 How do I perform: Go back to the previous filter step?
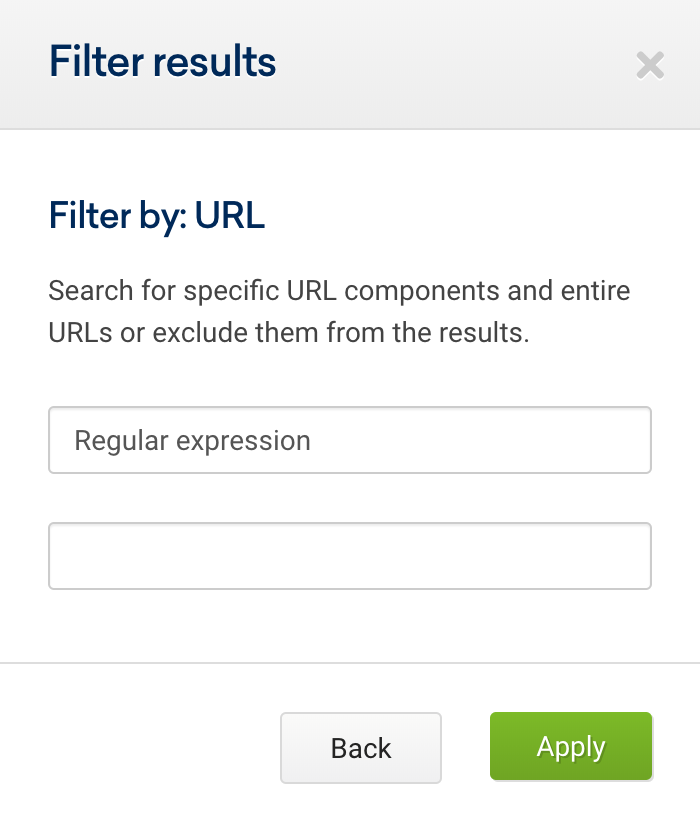pyautogui.click(x=361, y=748)
